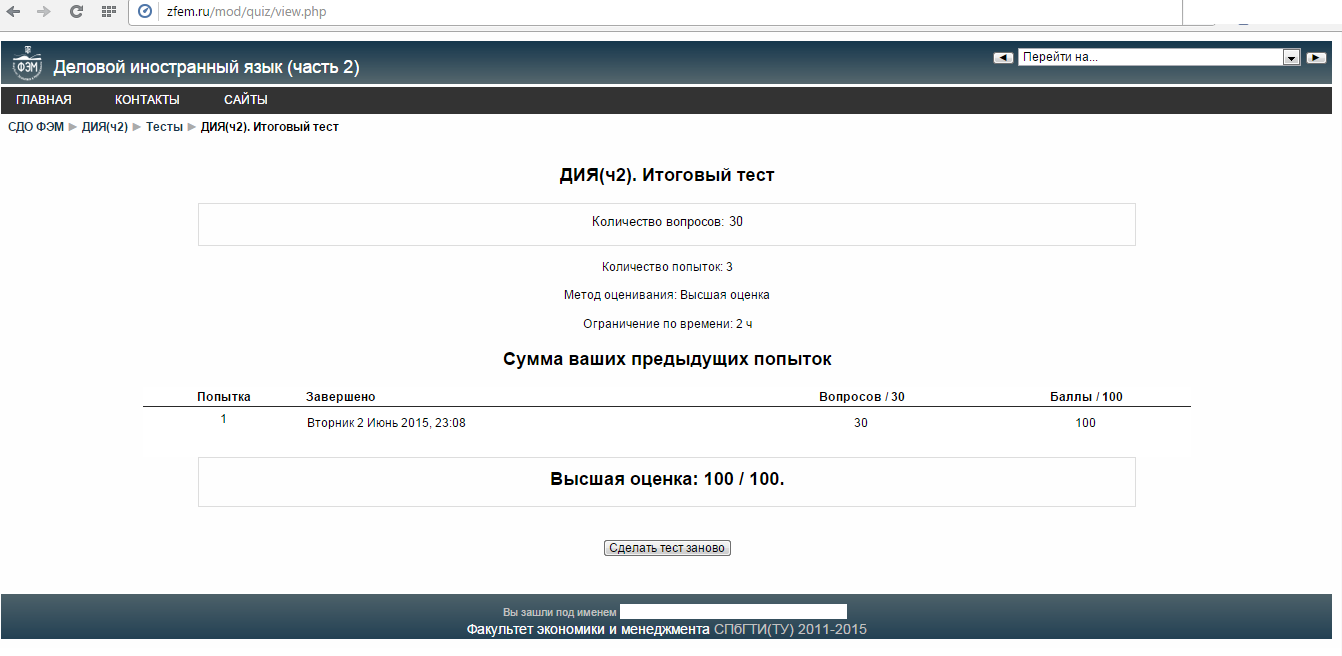Click the 'Вопросов / 30' column header
This screenshot has height=656, width=1342.
coord(861,397)
